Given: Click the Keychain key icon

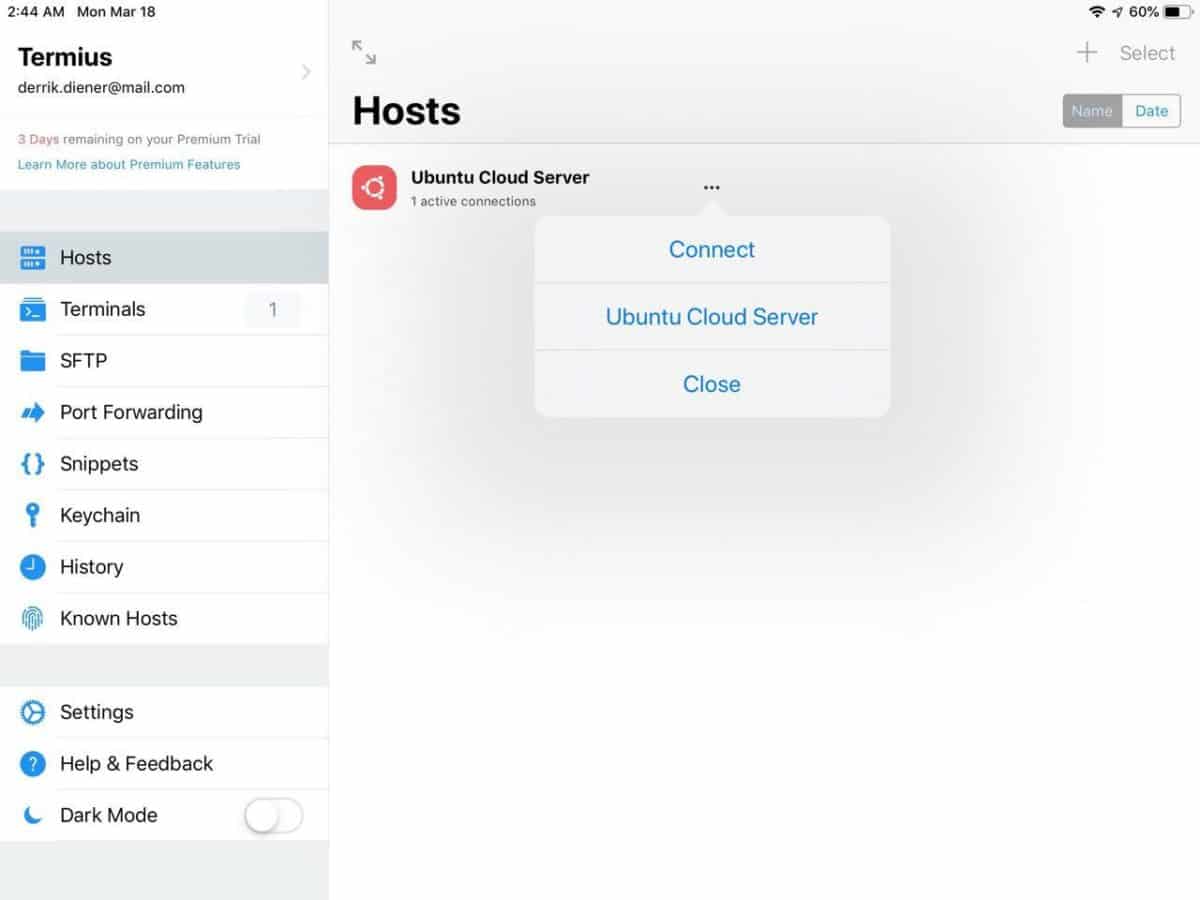Looking at the screenshot, I should point(33,515).
